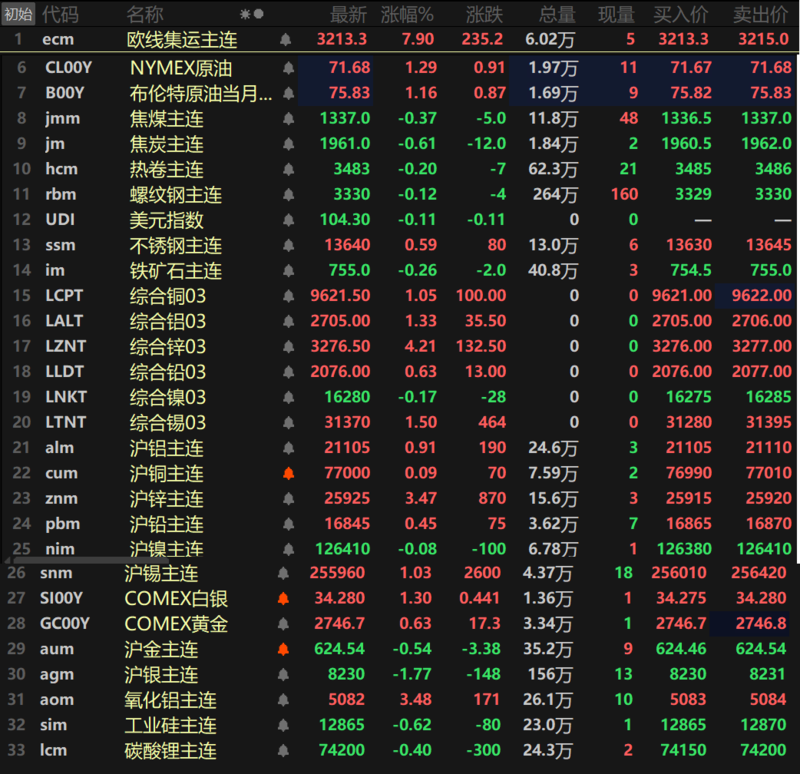
Task: Click the bell icon for NYMEX原油
Action: point(288,67)
